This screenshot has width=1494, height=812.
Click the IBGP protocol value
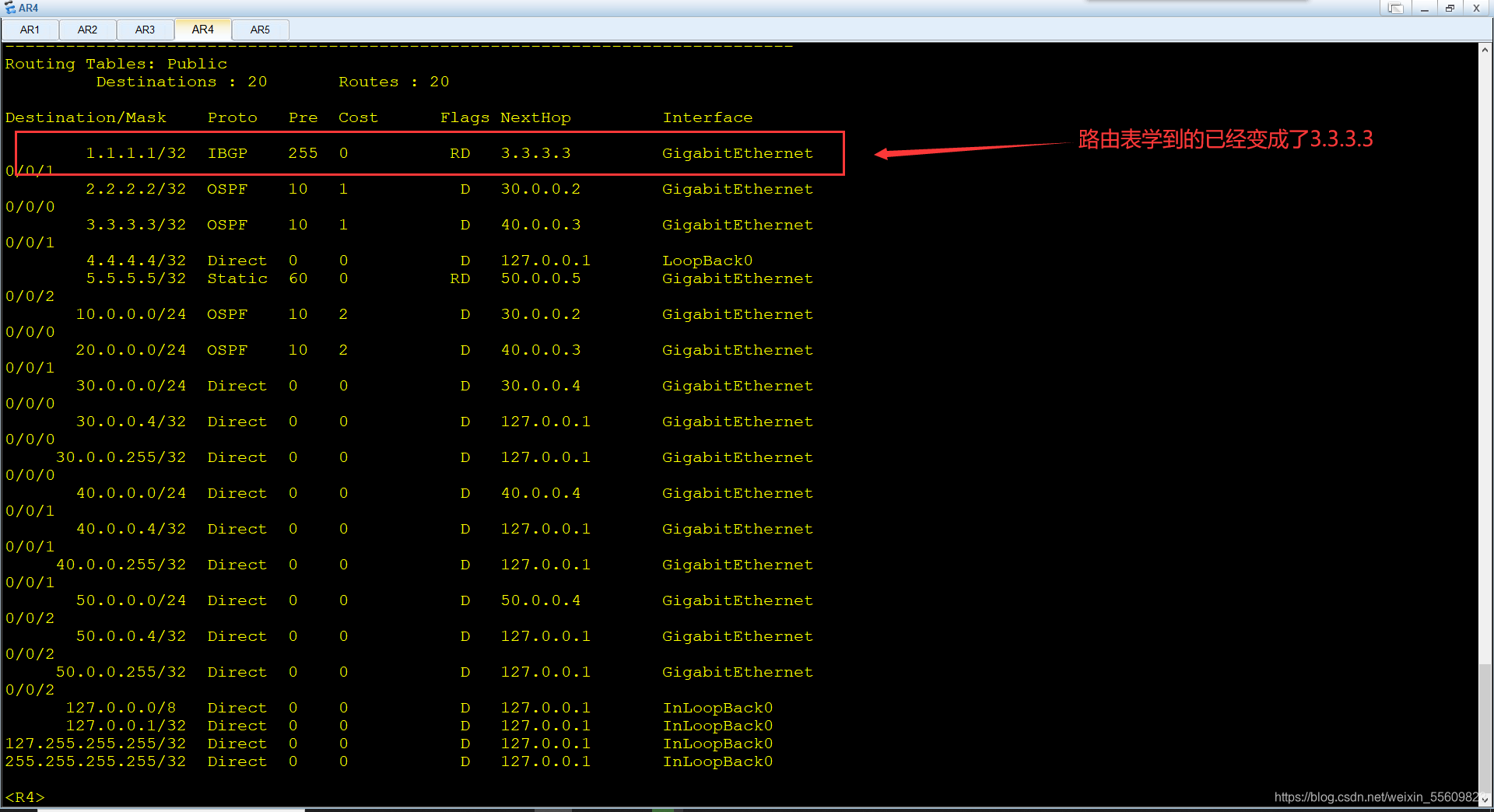pyautogui.click(x=227, y=153)
